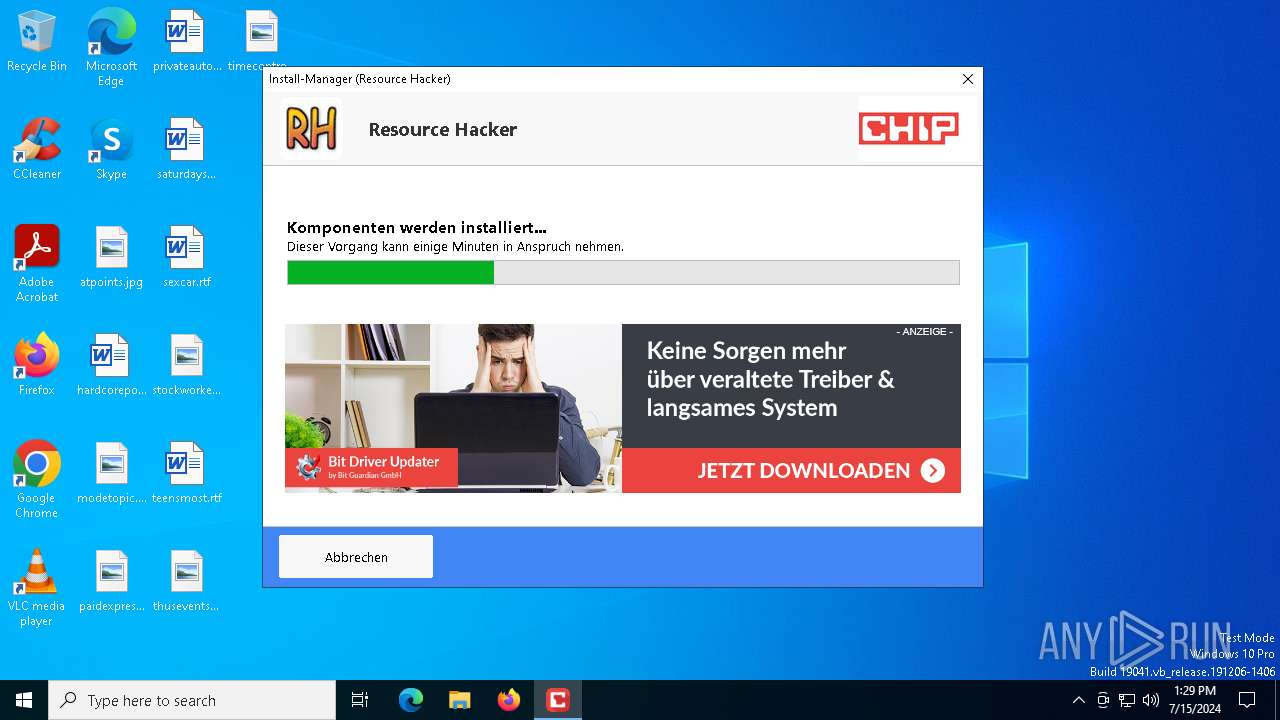Open Google Chrome desktop shortcut
The width and height of the screenshot is (1280, 720).
coord(37,480)
